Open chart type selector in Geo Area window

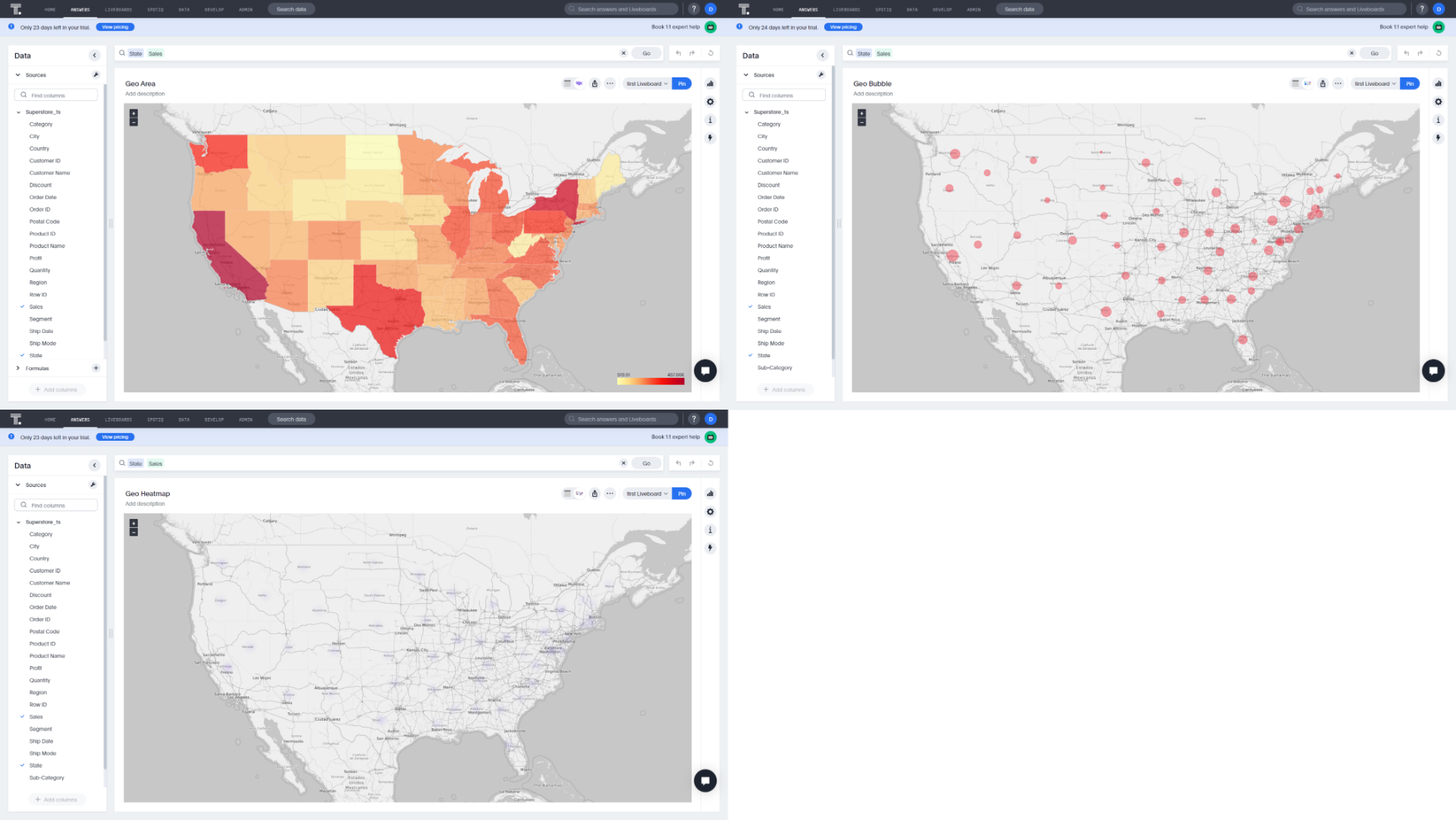click(710, 83)
